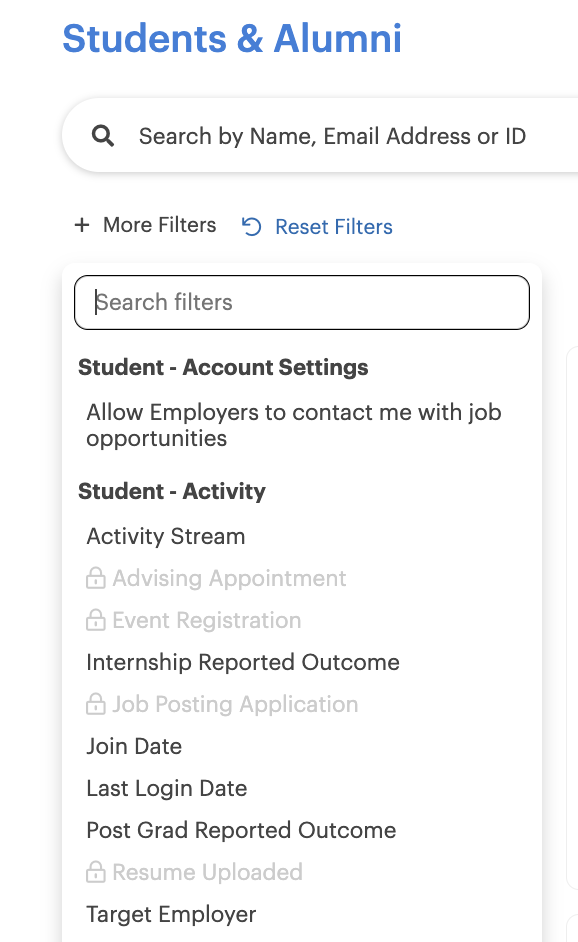This screenshot has width=578, height=942.
Task: Click the magnifying glass search icon
Action: (103, 136)
